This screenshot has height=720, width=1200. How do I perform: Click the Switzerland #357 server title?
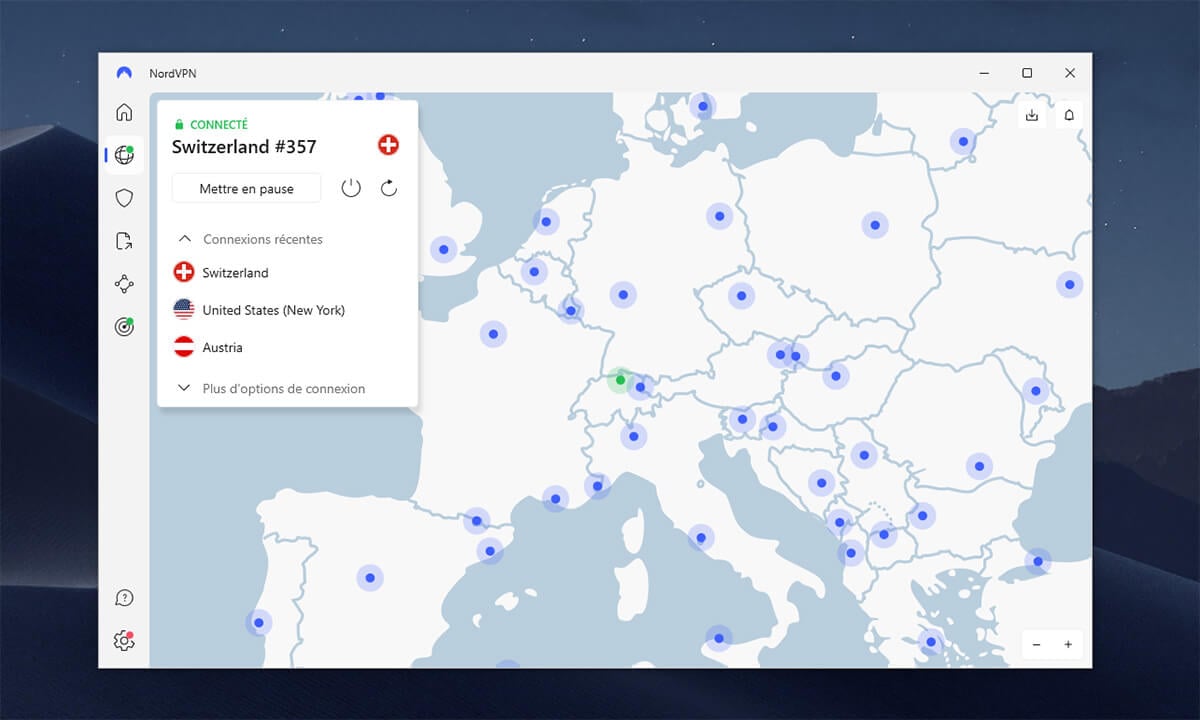tap(244, 146)
